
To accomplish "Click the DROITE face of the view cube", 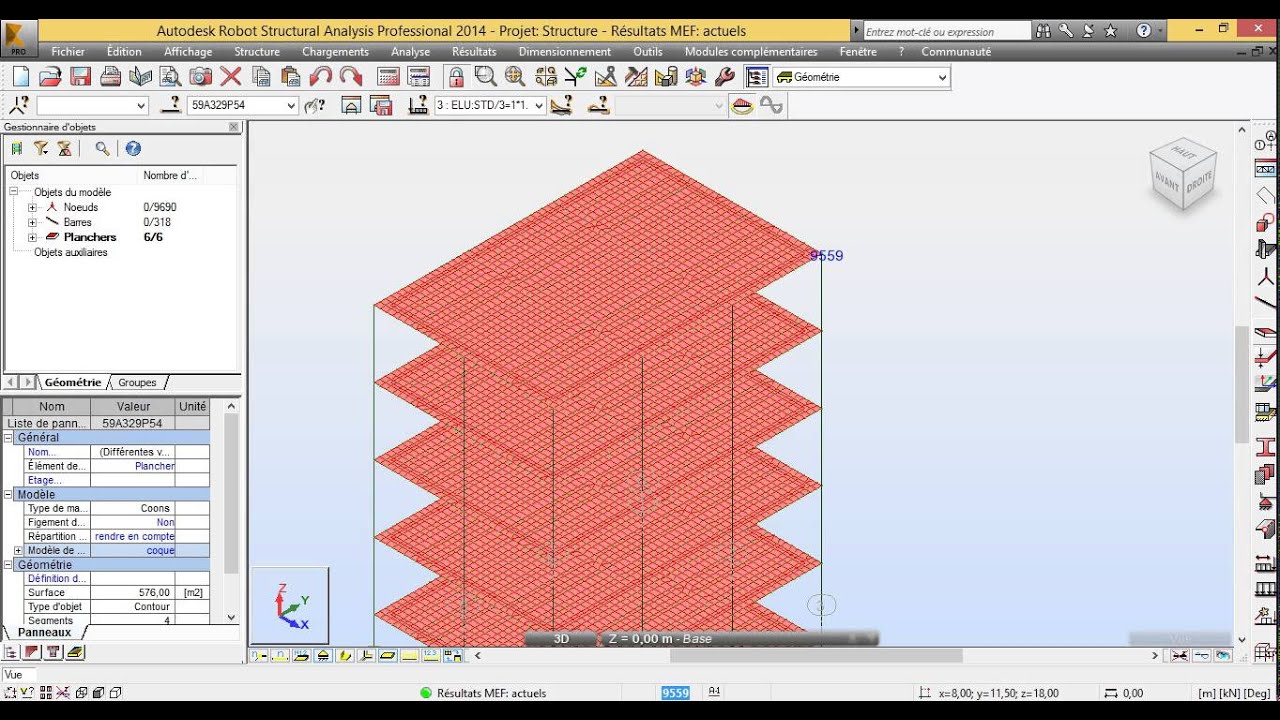I will tap(1199, 183).
